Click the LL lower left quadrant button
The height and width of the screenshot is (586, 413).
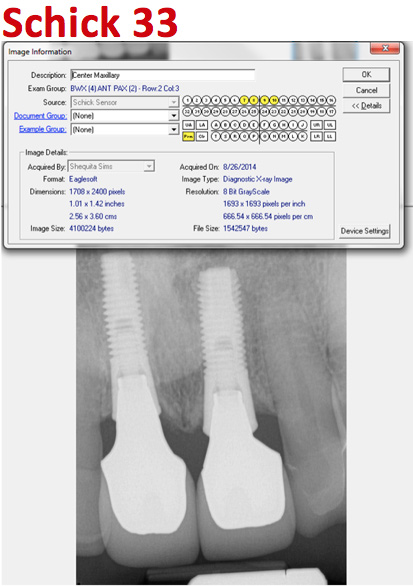pos(330,136)
